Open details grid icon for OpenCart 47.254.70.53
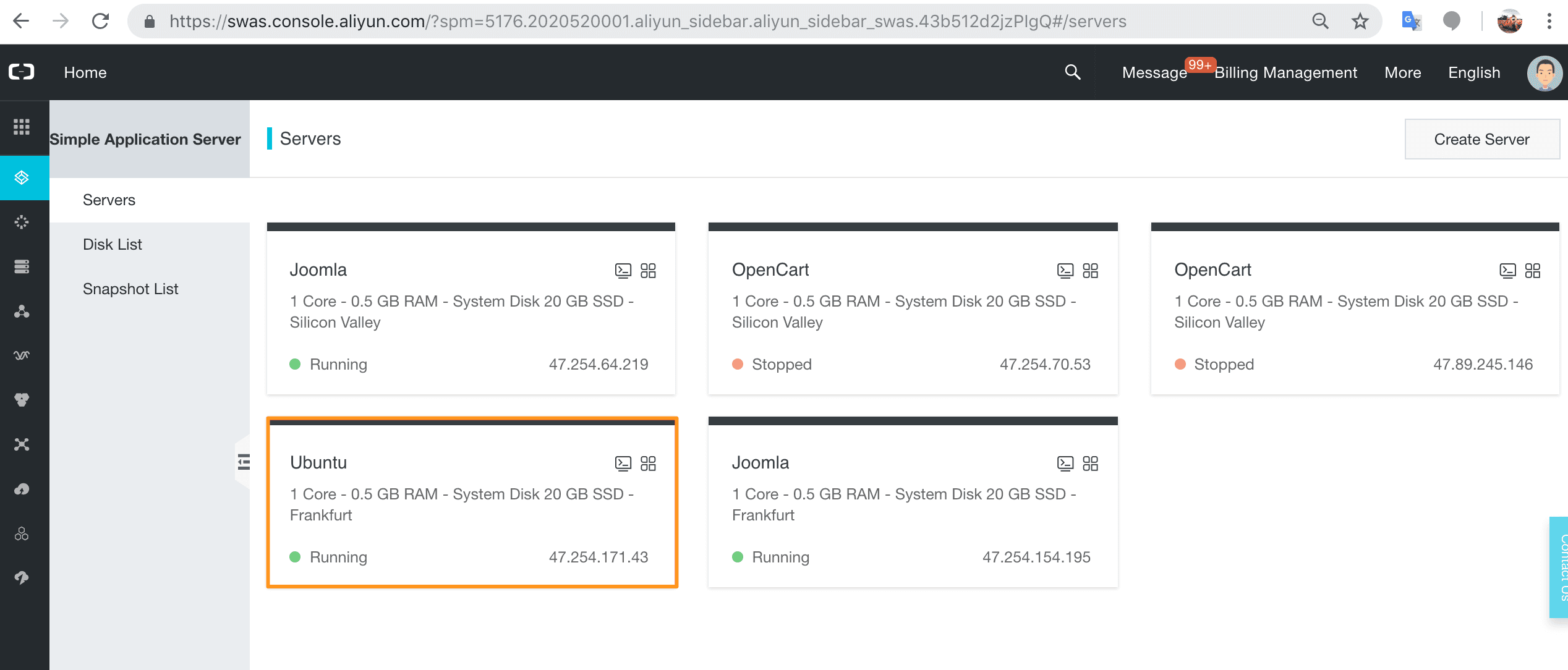The height and width of the screenshot is (670, 1568). click(x=1091, y=271)
